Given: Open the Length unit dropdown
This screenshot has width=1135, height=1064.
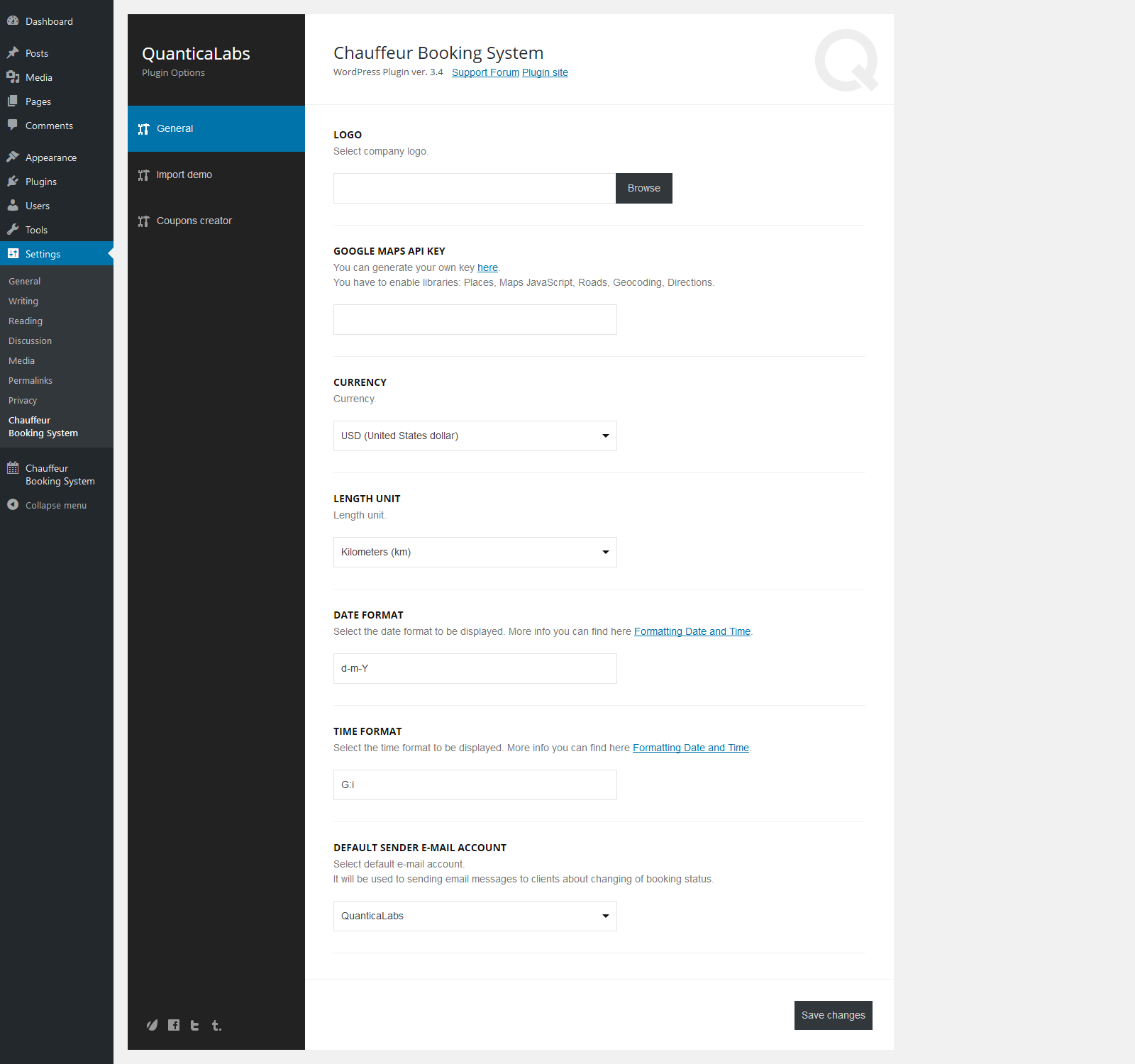Looking at the screenshot, I should 475,552.
